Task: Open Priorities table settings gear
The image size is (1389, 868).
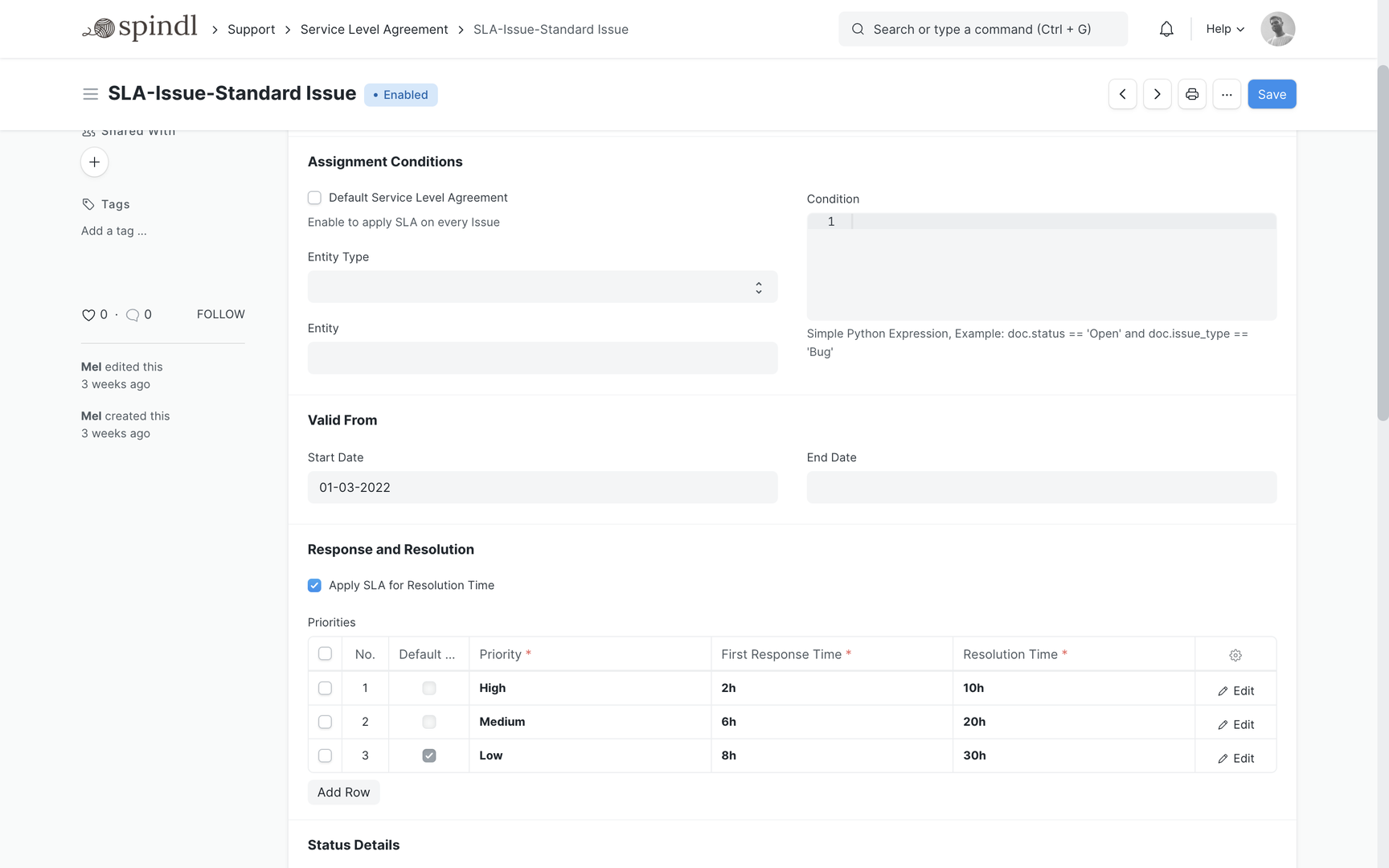Action: (1235, 655)
